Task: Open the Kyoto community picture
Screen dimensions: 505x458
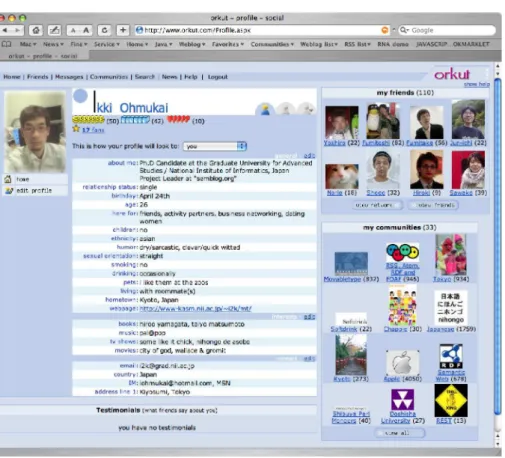Action: 351,355
